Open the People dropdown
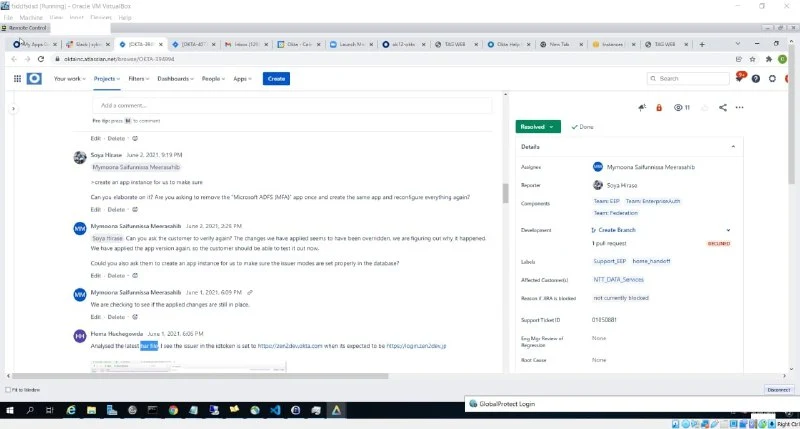The width and height of the screenshot is (800, 429). coord(213,79)
